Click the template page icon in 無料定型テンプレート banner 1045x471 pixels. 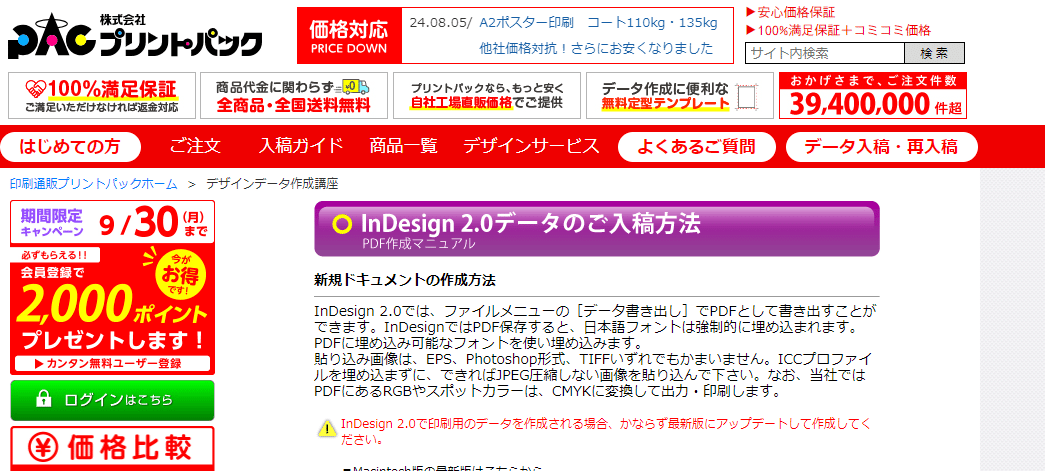click(748, 98)
